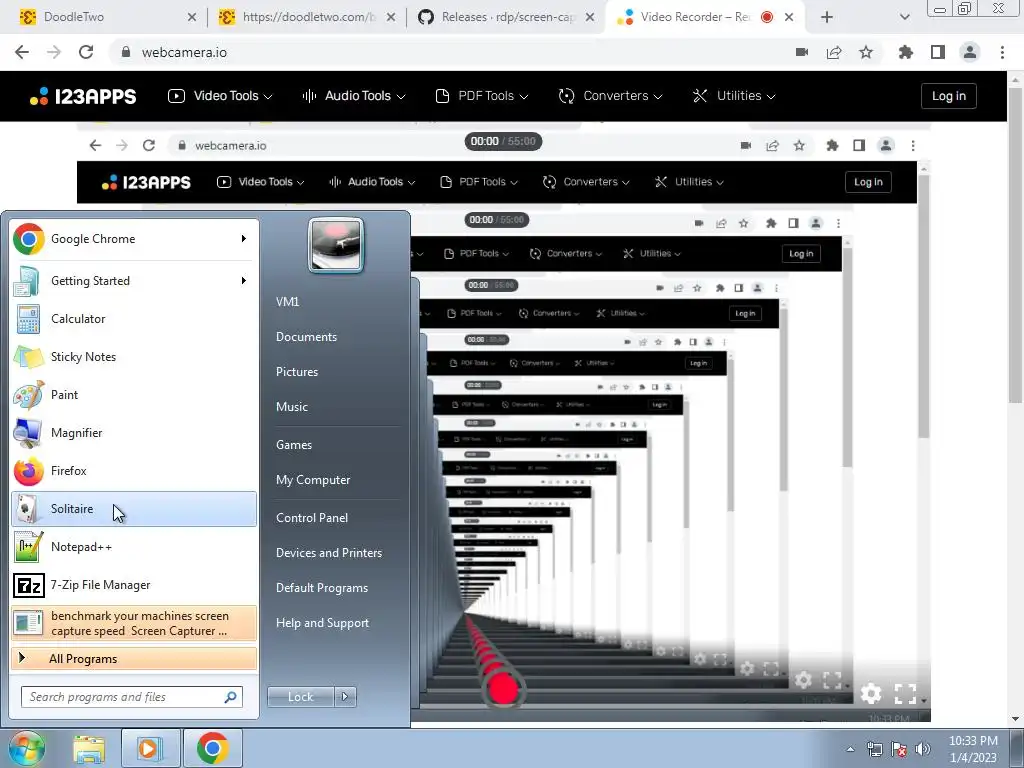Image resolution: width=1024 pixels, height=768 pixels.
Task: Expand Getting Started submenu arrow
Action: [244, 281]
